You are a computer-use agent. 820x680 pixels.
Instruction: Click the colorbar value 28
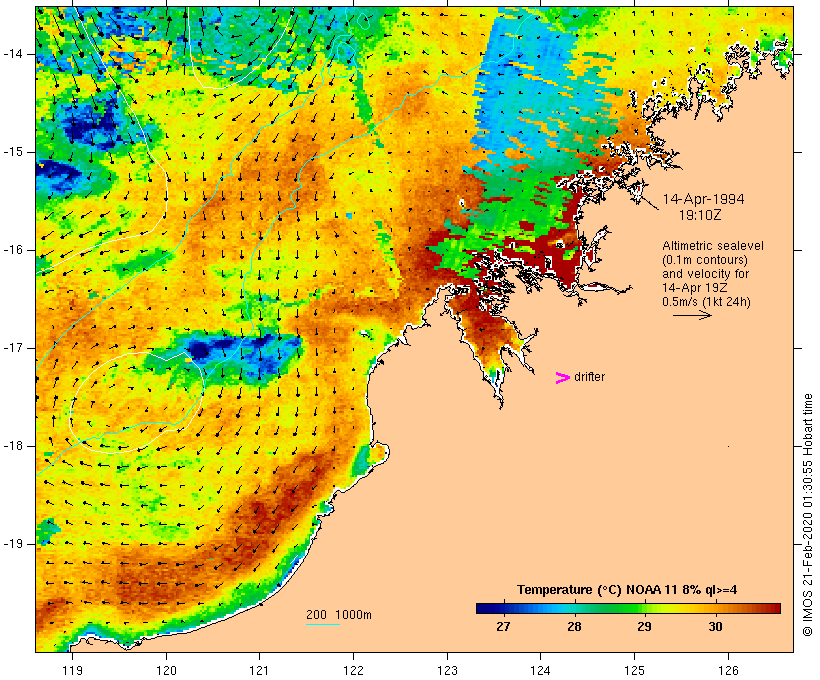(574, 626)
